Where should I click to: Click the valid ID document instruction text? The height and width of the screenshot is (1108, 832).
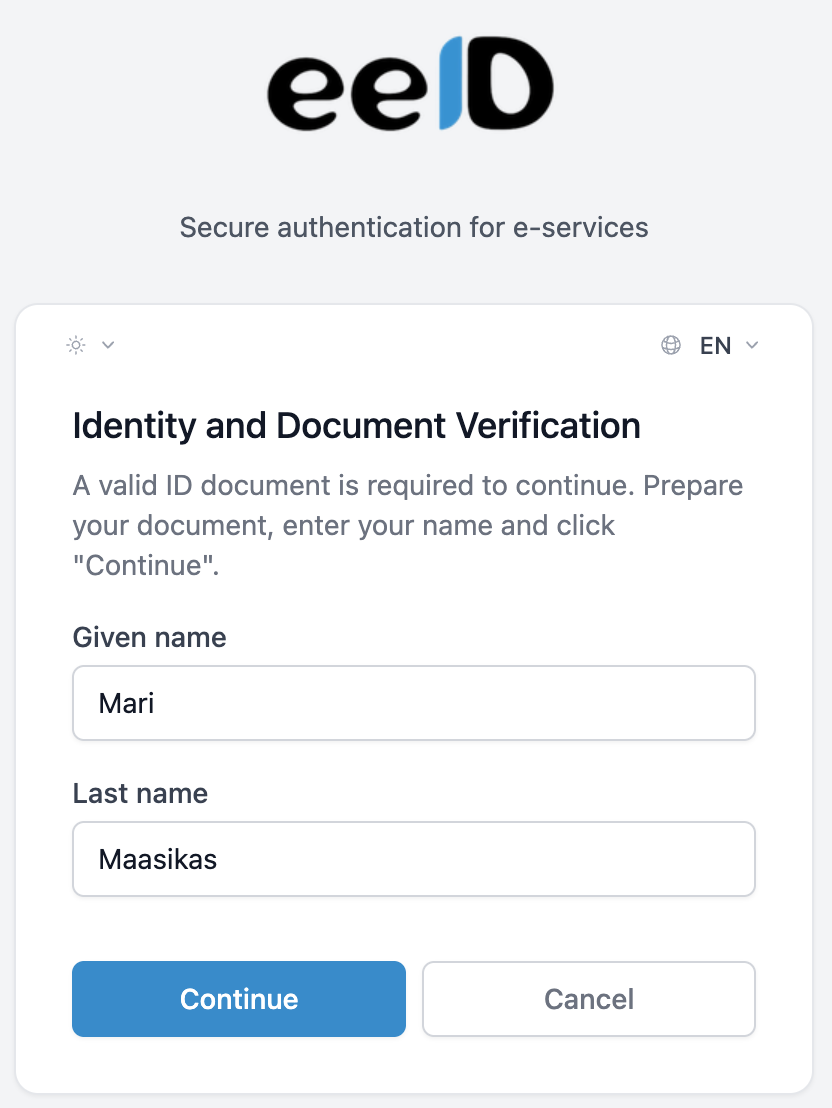[407, 486]
